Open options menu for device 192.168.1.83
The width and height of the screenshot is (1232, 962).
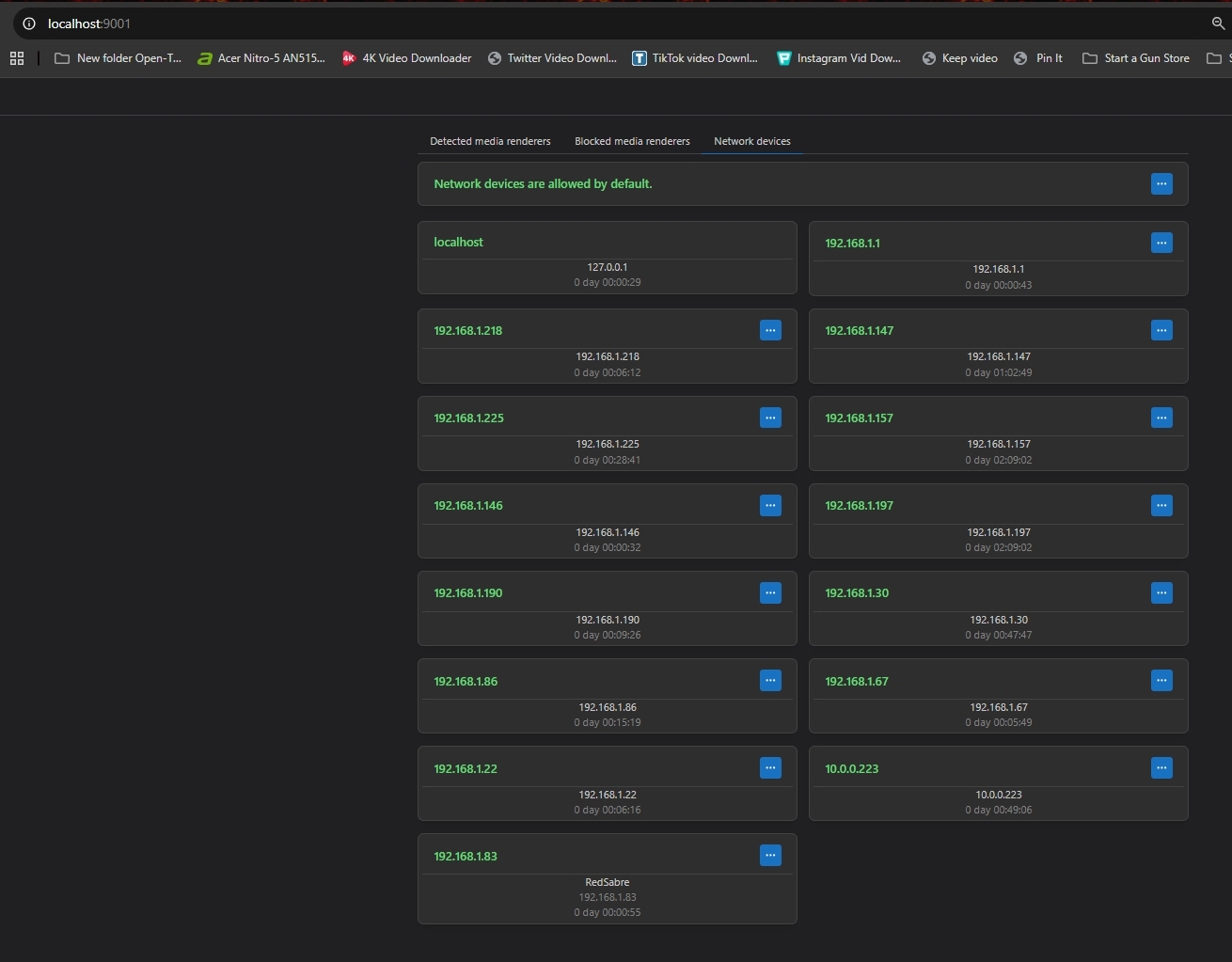tap(770, 855)
